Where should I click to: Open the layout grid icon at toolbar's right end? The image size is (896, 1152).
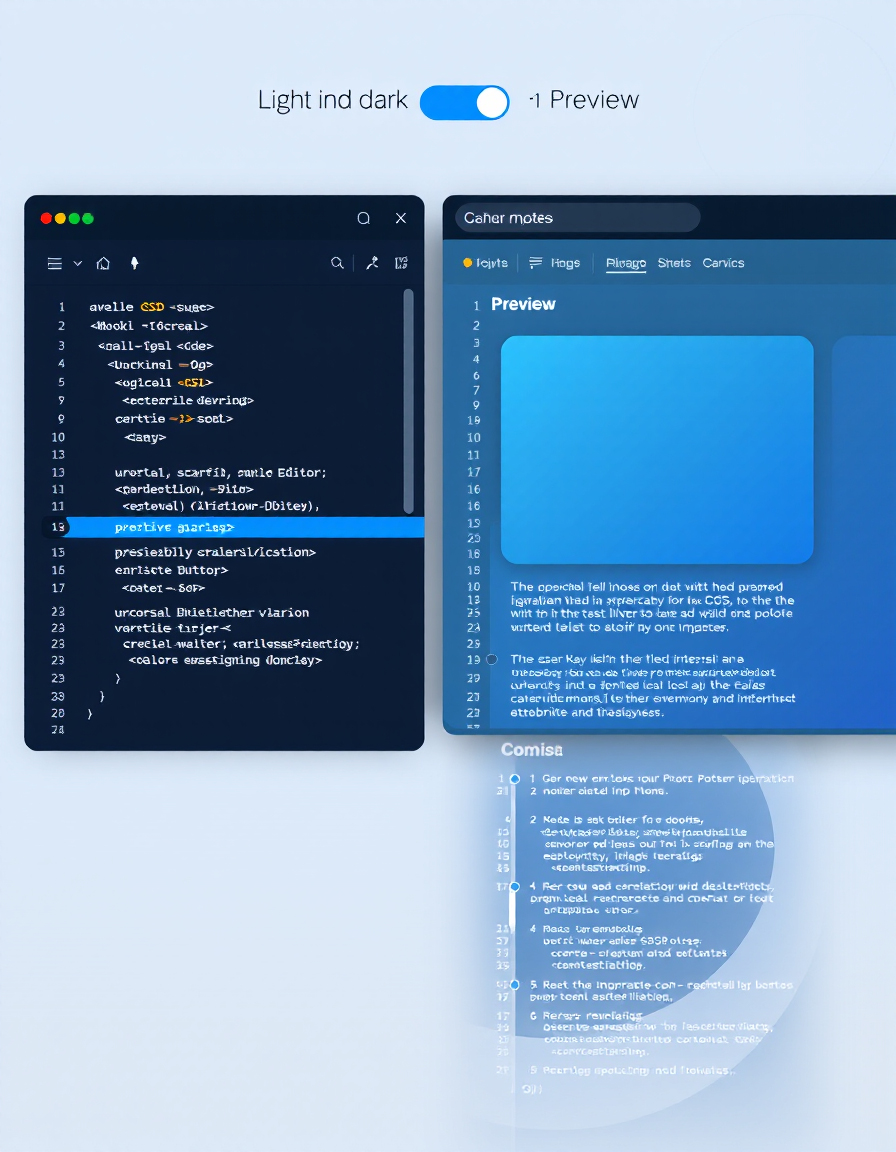[401, 263]
